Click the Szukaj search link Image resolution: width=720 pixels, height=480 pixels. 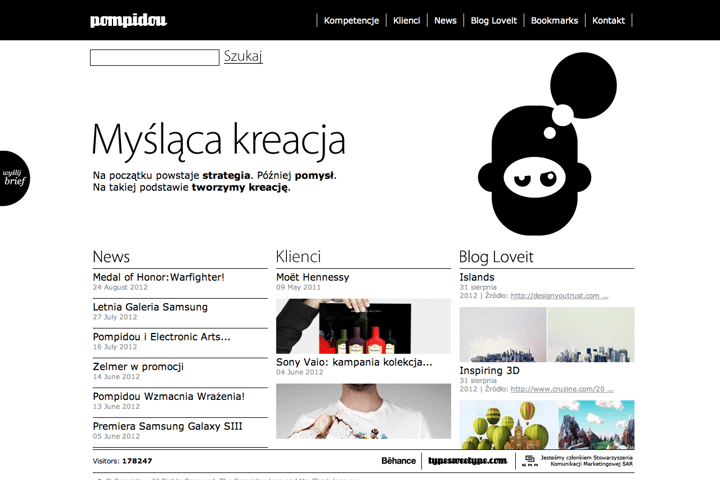(x=243, y=56)
